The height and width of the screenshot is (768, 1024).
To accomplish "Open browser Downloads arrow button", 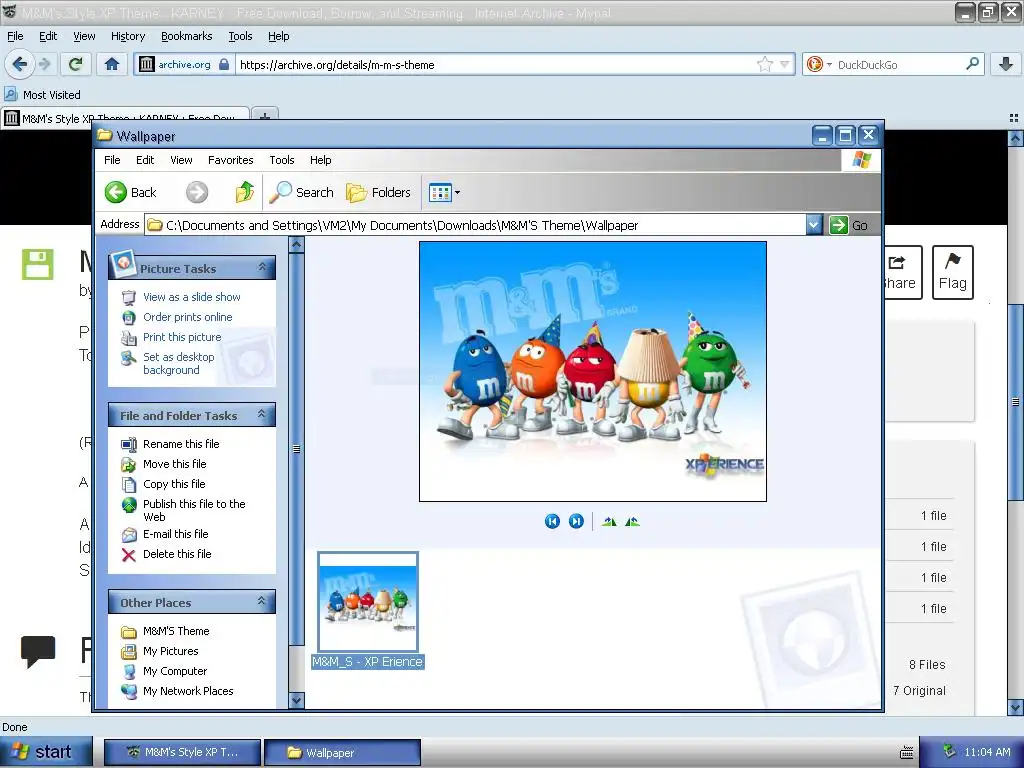I will tap(1006, 64).
